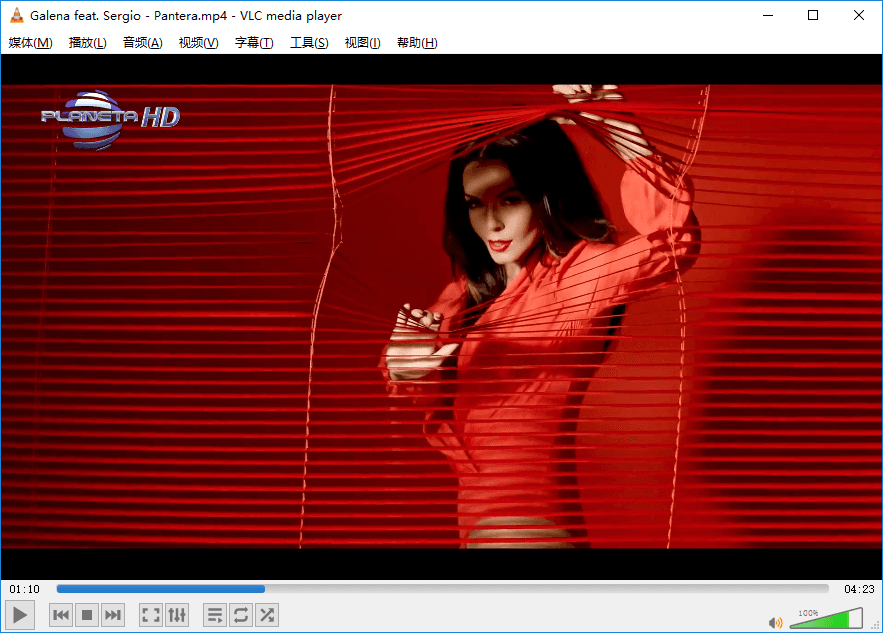883x633 pixels.
Task: Open the 视频(V) menu
Action: 198,43
